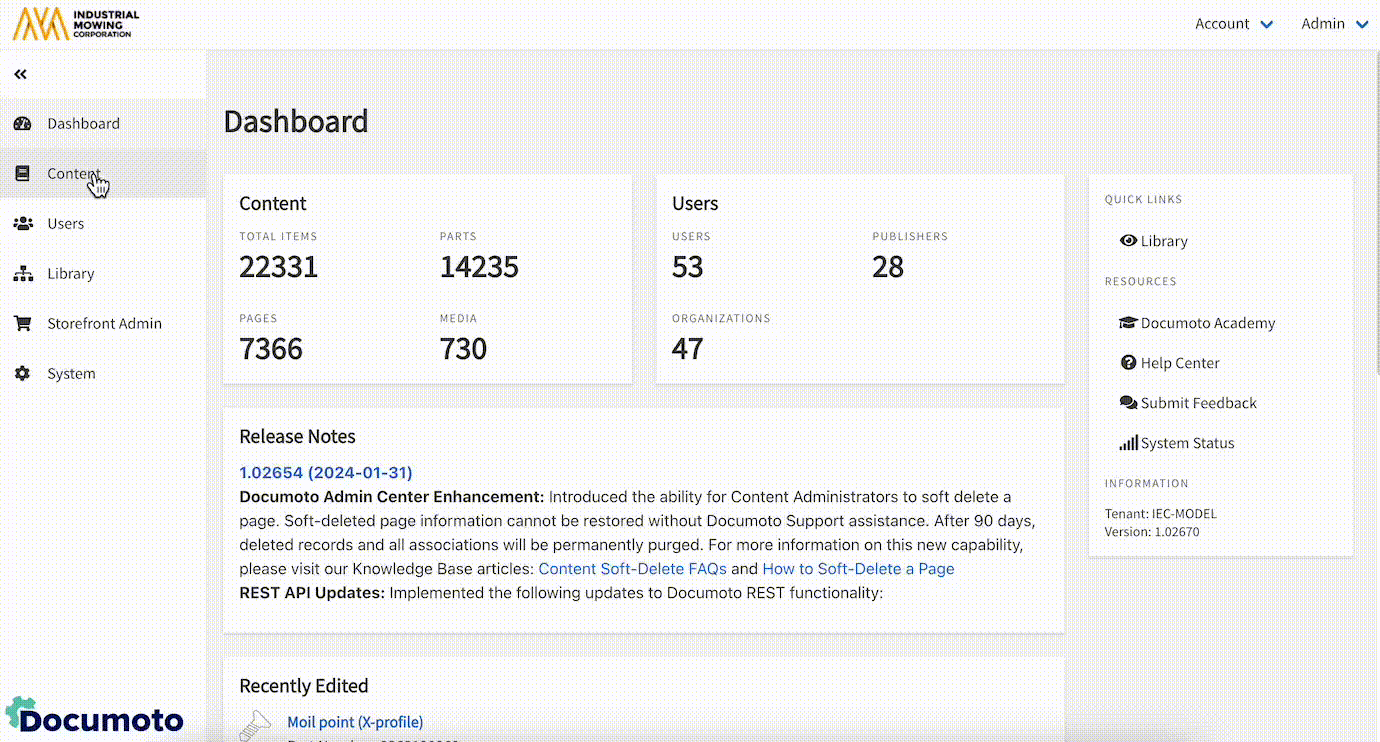Select the System menu item label

(71, 374)
